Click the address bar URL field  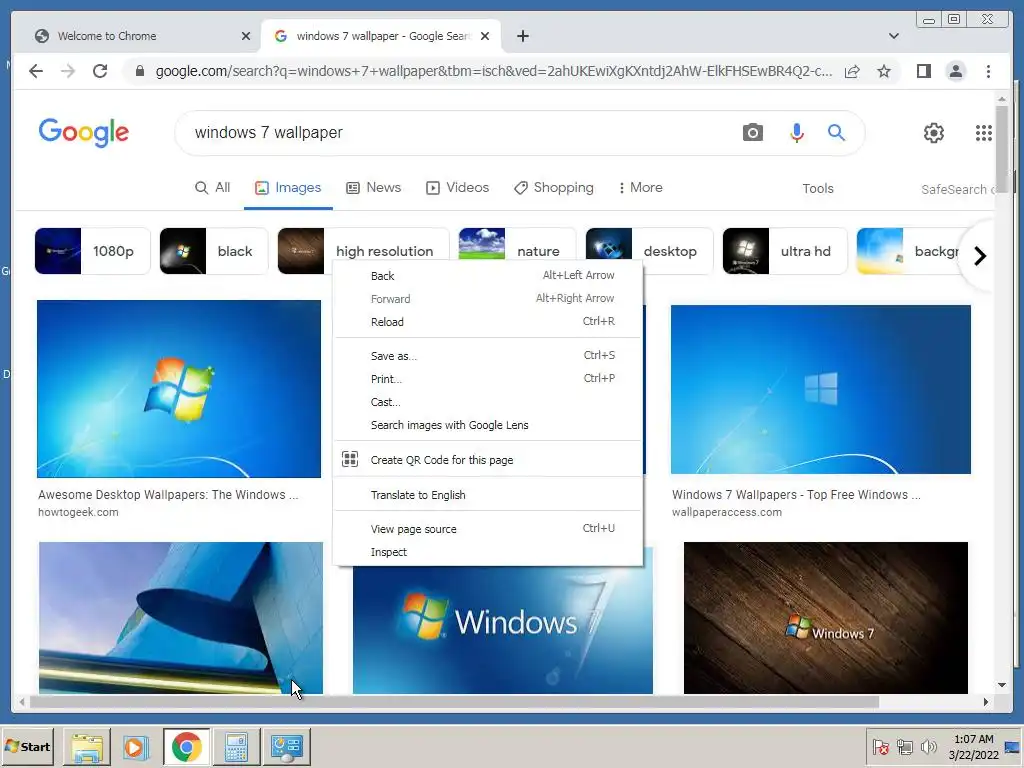493,71
